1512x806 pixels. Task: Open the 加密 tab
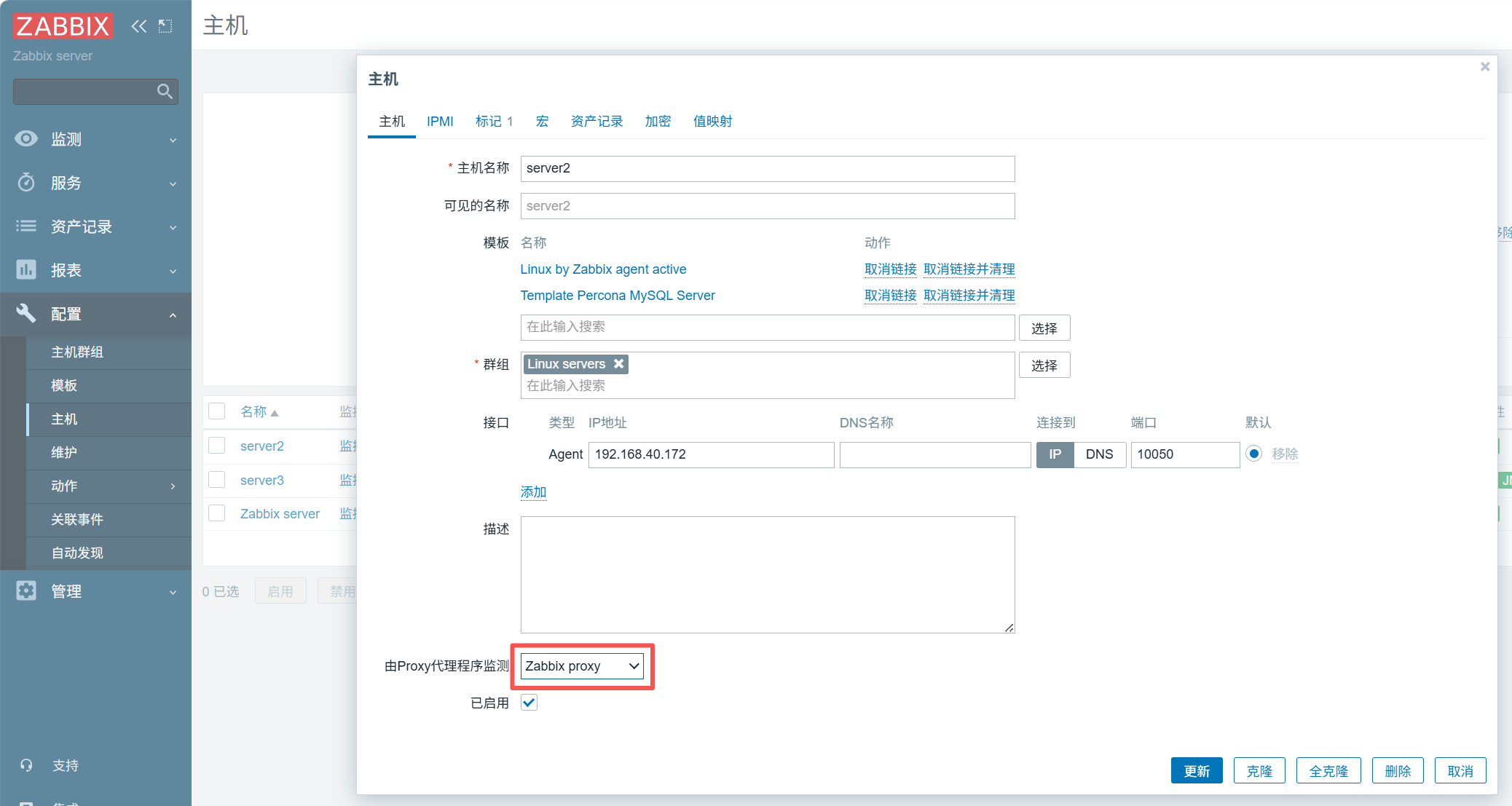[x=658, y=122]
